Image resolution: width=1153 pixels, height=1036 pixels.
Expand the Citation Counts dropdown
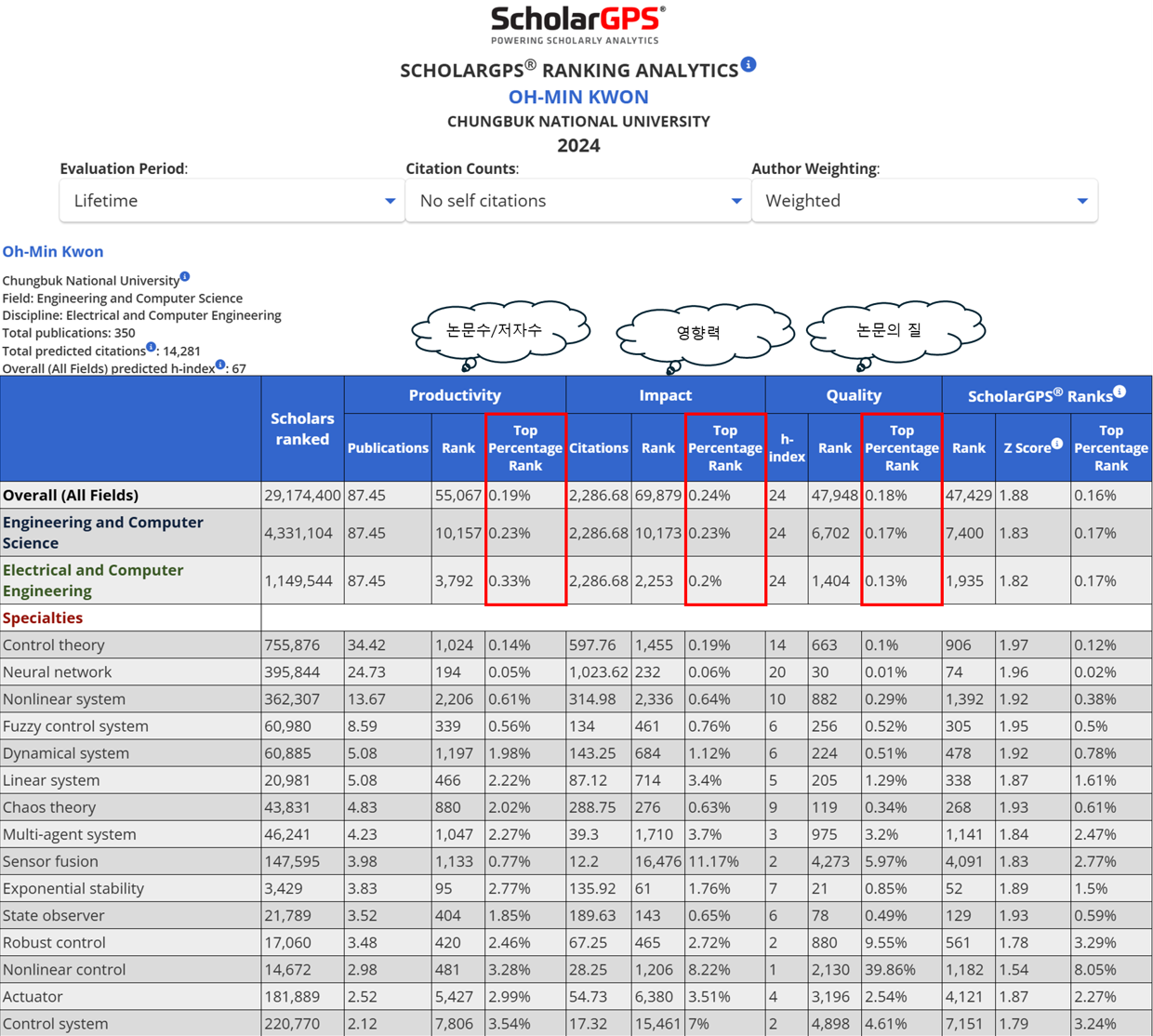tap(577, 201)
